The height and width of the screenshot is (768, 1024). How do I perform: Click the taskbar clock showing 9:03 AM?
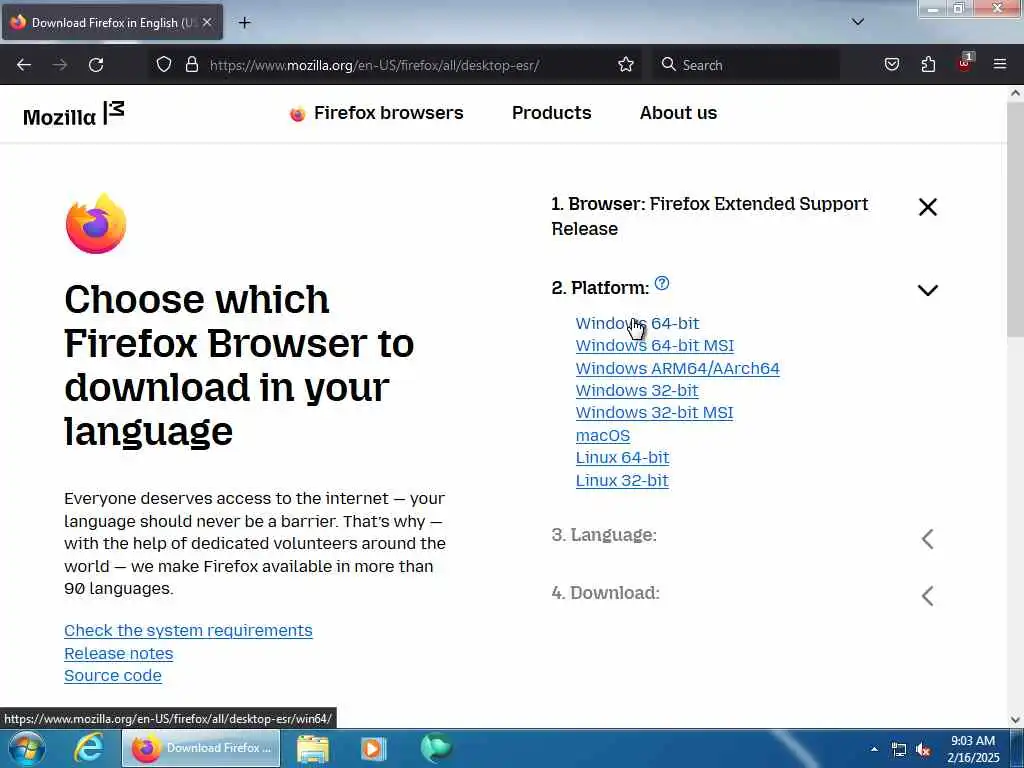[973, 749]
